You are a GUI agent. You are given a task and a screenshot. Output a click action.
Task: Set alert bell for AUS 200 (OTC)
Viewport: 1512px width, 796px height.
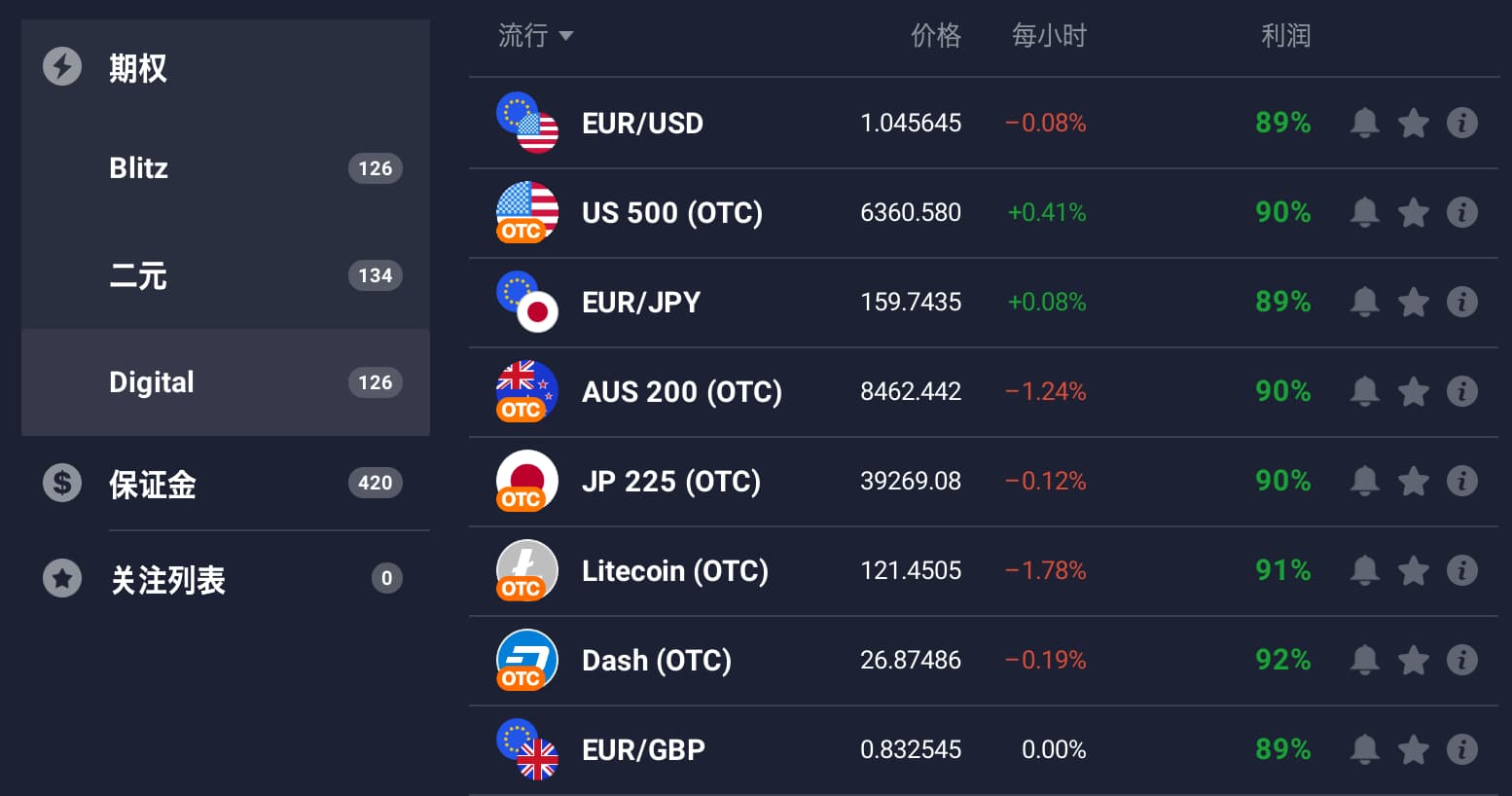[1364, 391]
